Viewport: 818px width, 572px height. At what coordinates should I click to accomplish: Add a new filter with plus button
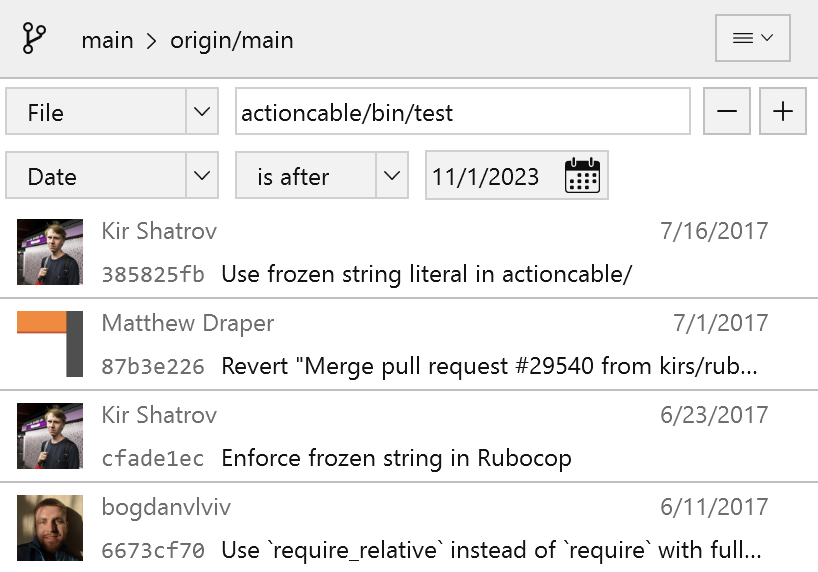pyautogui.click(x=783, y=112)
